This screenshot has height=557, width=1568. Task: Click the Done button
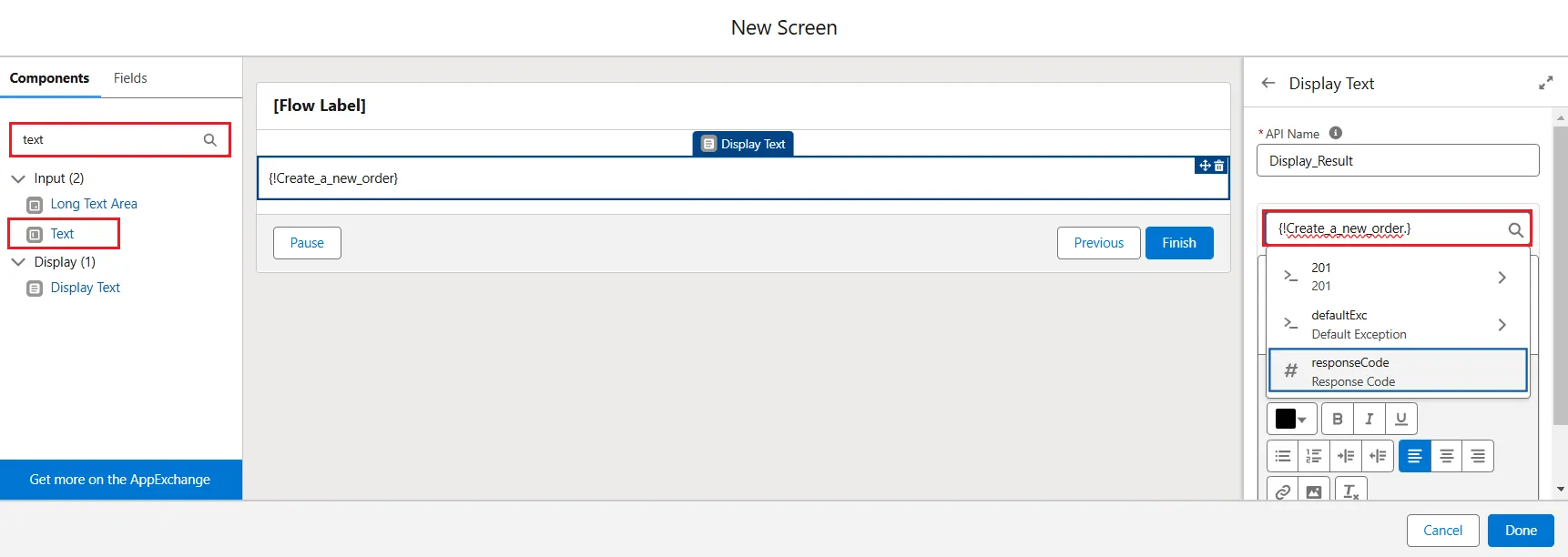coord(1520,531)
